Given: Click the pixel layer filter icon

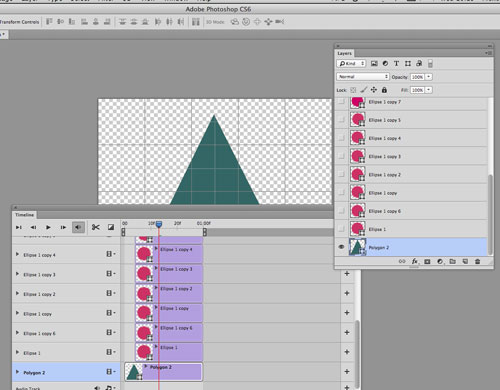Looking at the screenshot, I should tap(374, 63).
